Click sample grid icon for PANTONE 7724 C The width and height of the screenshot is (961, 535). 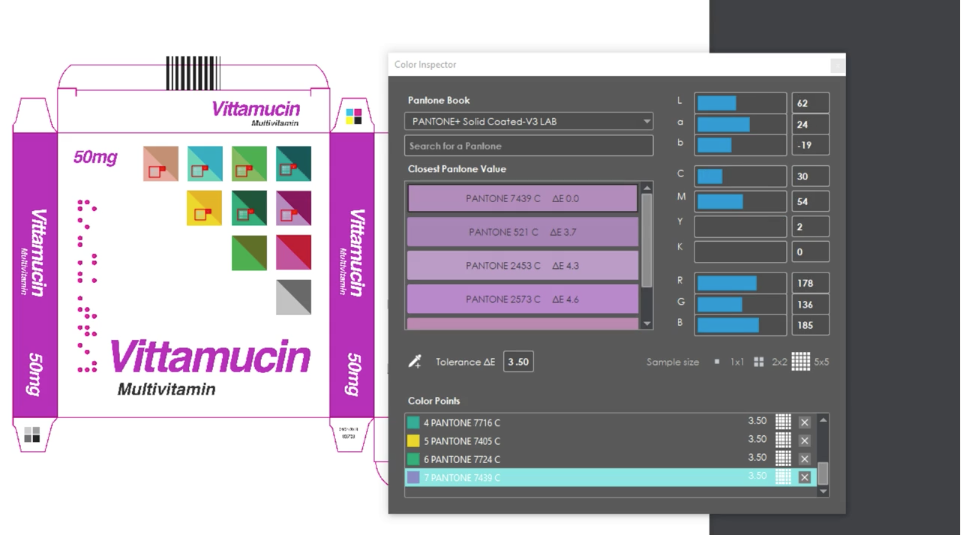(783, 458)
